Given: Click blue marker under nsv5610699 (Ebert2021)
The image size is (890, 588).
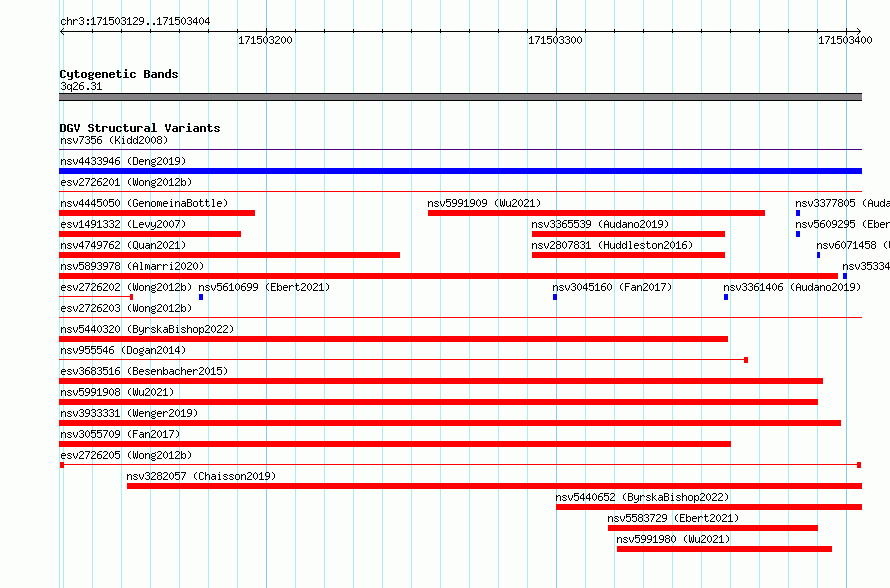Looking at the screenshot, I should pos(201,297).
